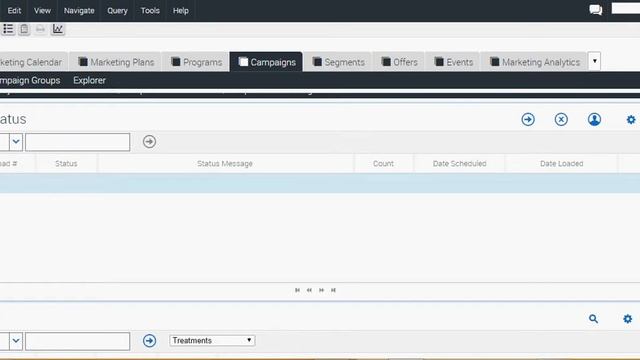Open the Campaign Groups link

click(30, 80)
